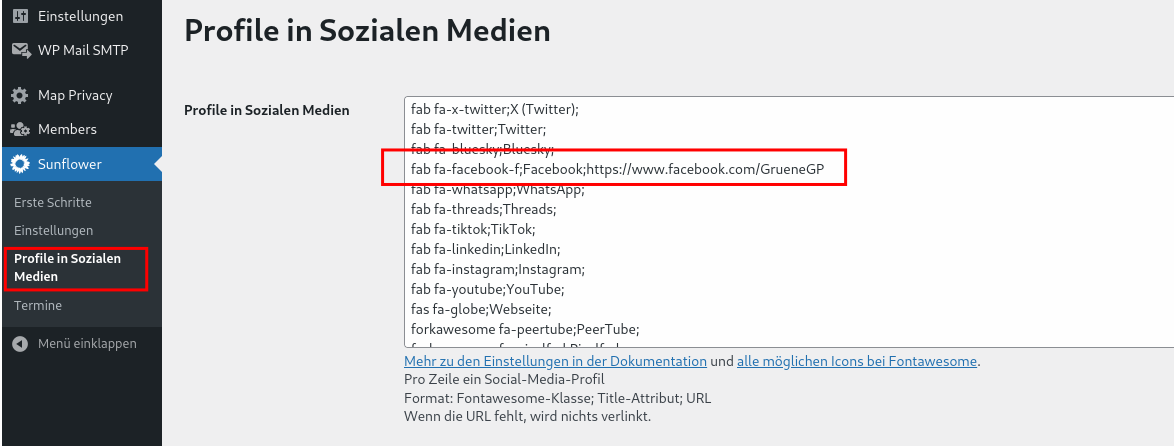This screenshot has width=1174, height=446.
Task: Open the documentation settings link
Action: point(555,361)
